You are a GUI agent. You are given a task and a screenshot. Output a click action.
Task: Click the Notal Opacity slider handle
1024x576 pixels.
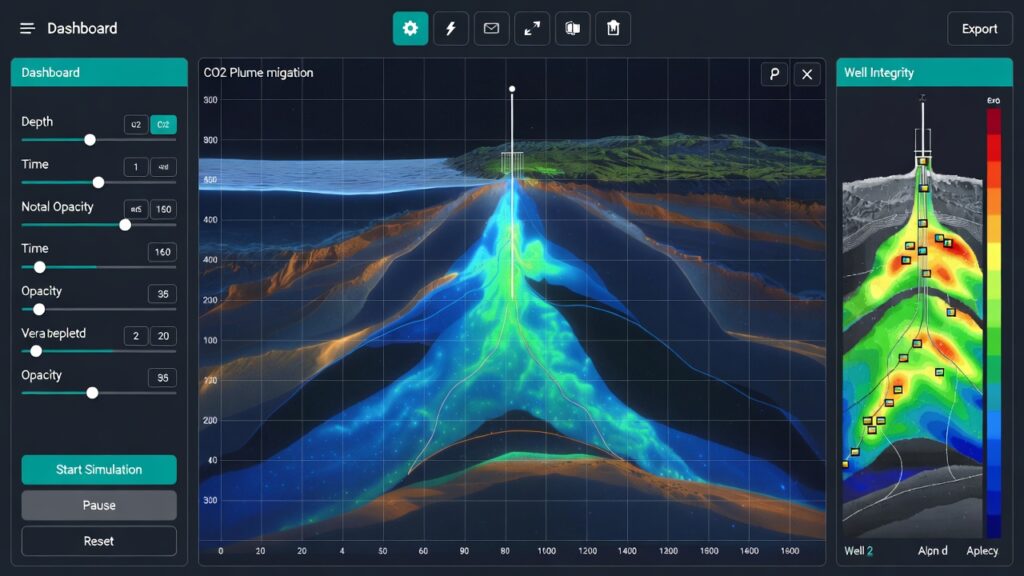pyautogui.click(x=125, y=225)
